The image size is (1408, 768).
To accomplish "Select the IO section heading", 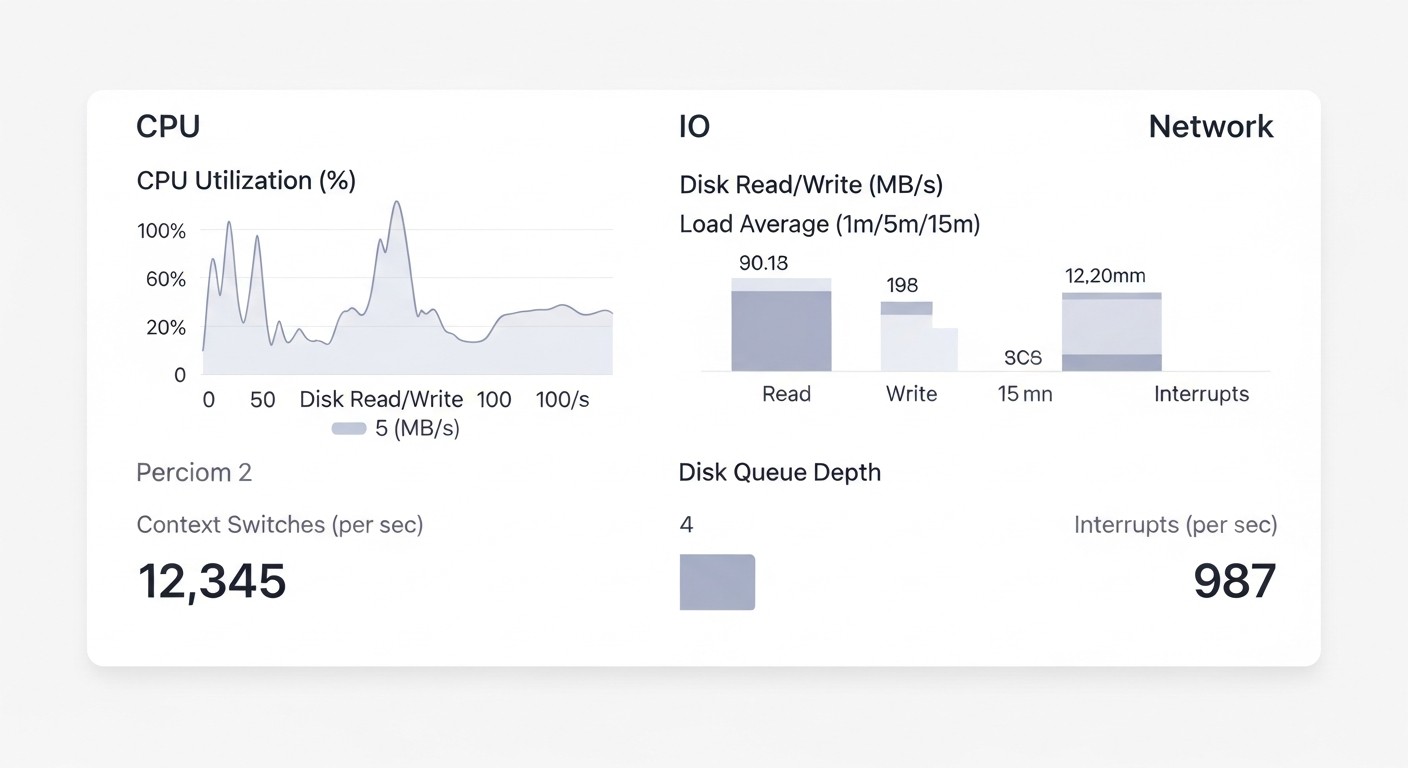I will pyautogui.click(x=694, y=127).
